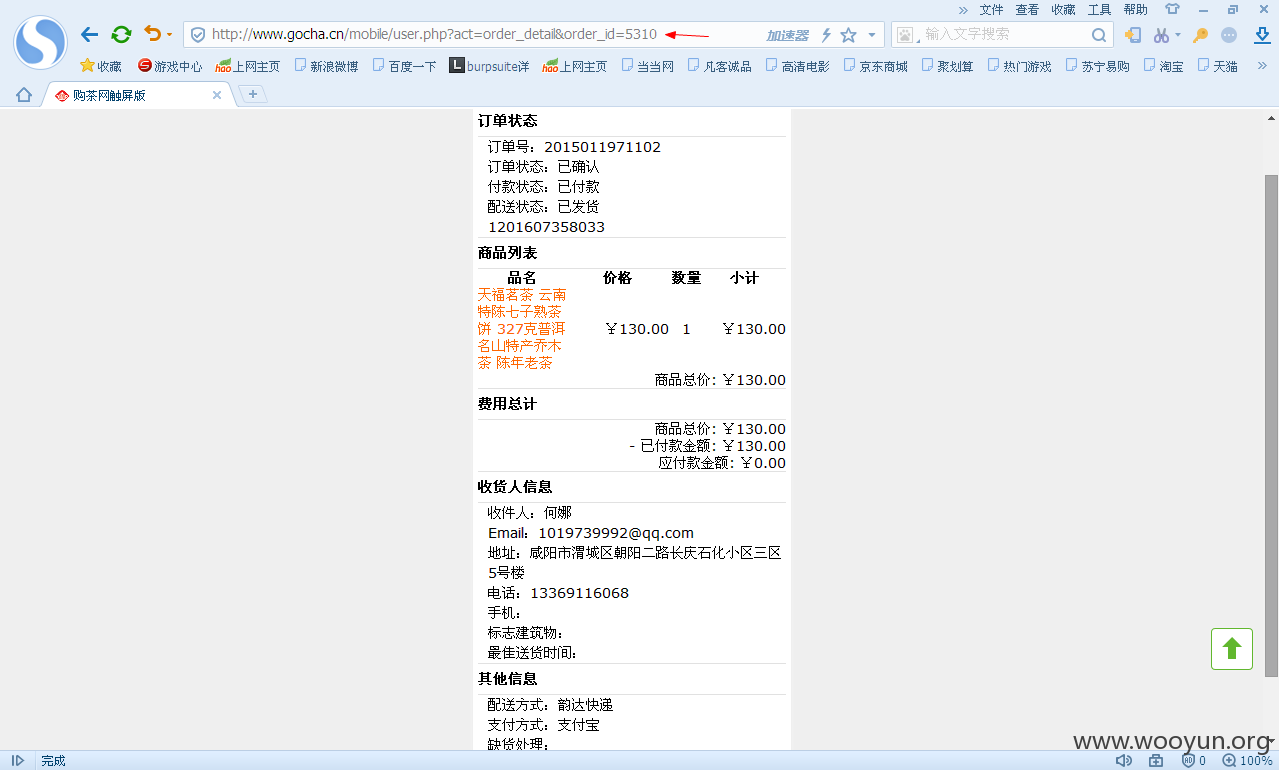Screen dimensions: 1279x770
Task: Reload the page with the green refresh icon
Action: click(x=121, y=35)
